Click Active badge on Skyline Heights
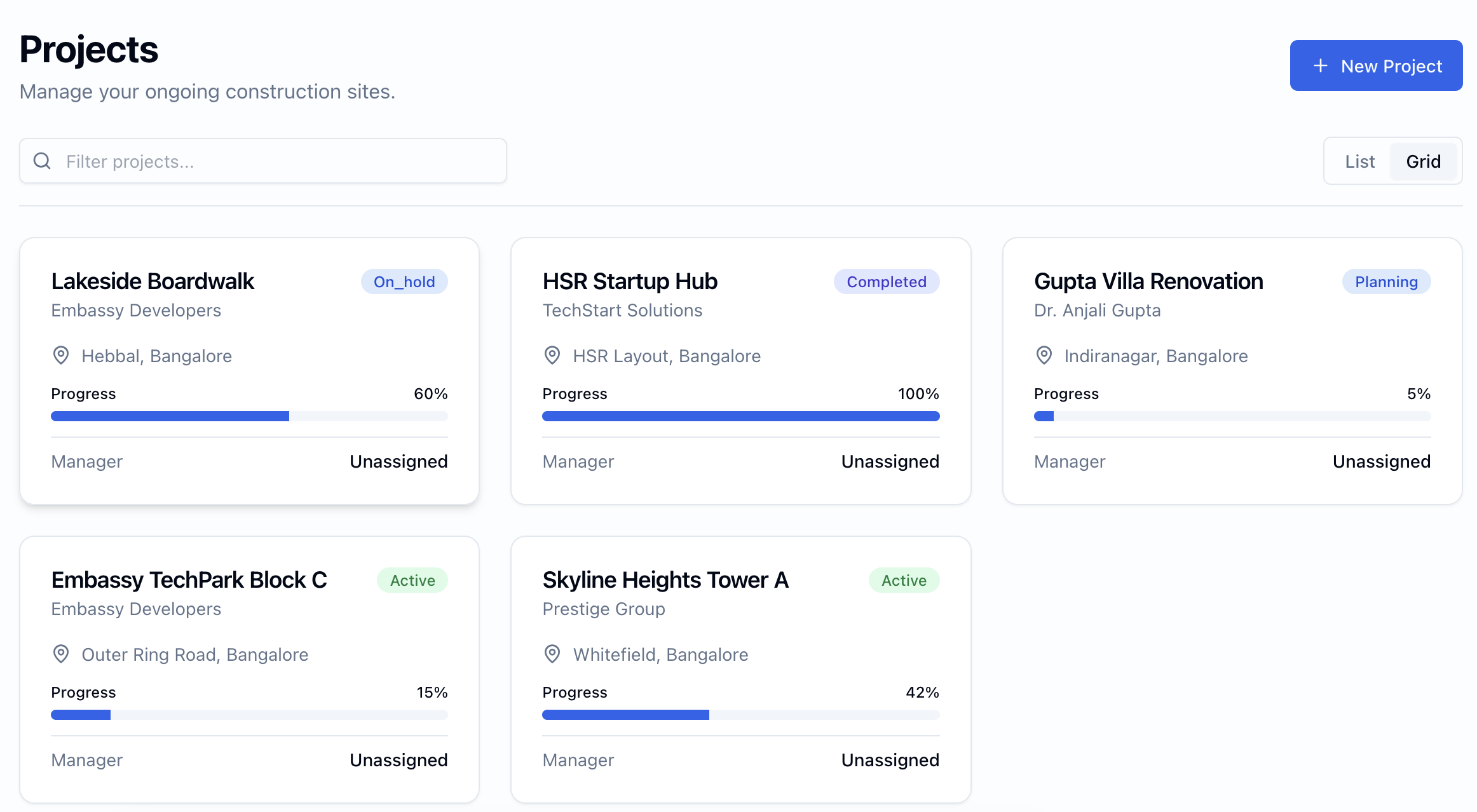Screen dimensions: 1477x812 (x=903, y=580)
